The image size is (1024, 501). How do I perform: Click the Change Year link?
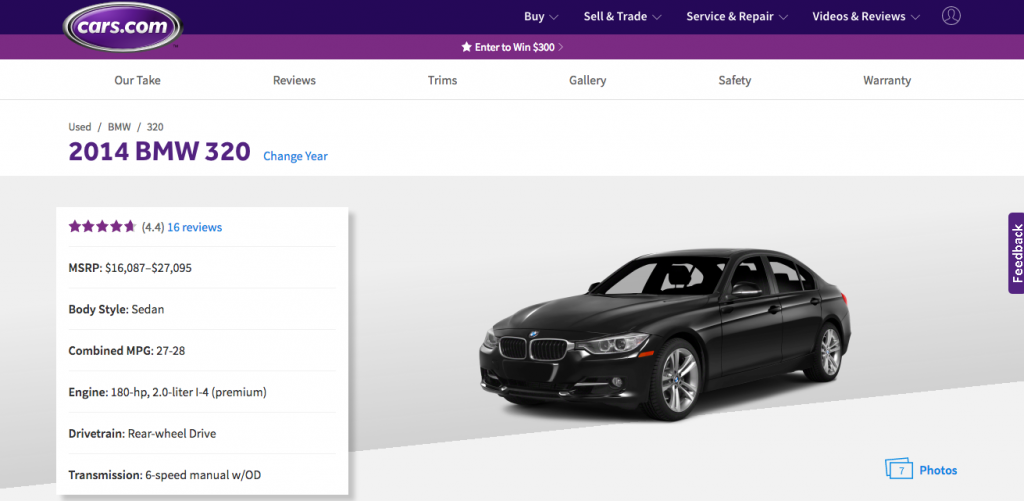(x=295, y=156)
